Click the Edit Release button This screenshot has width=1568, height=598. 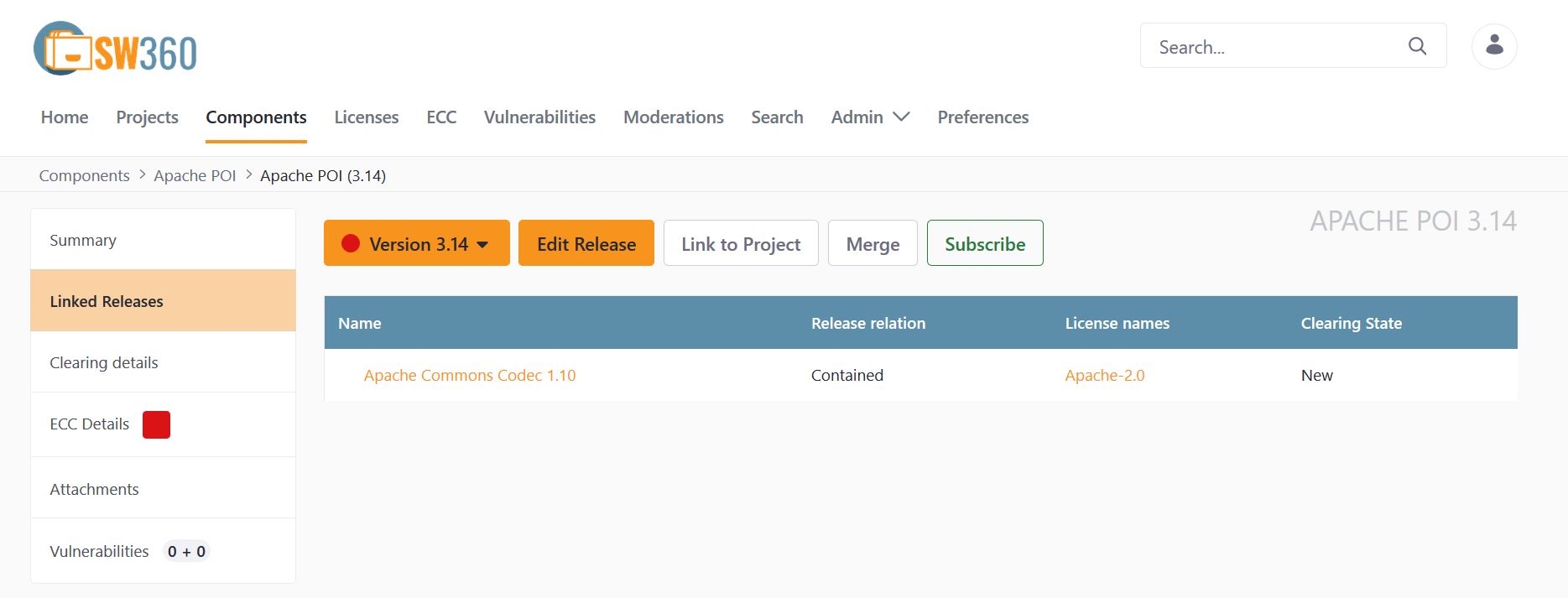point(586,243)
